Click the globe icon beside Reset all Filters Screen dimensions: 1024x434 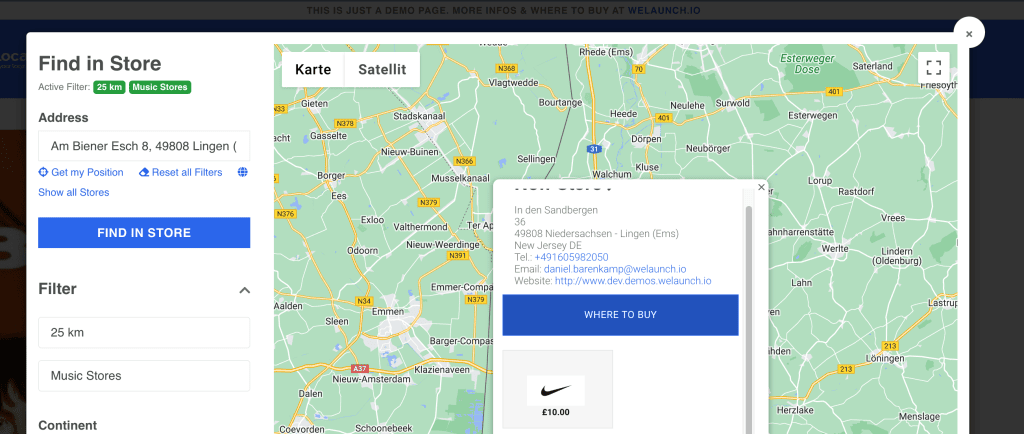click(242, 172)
